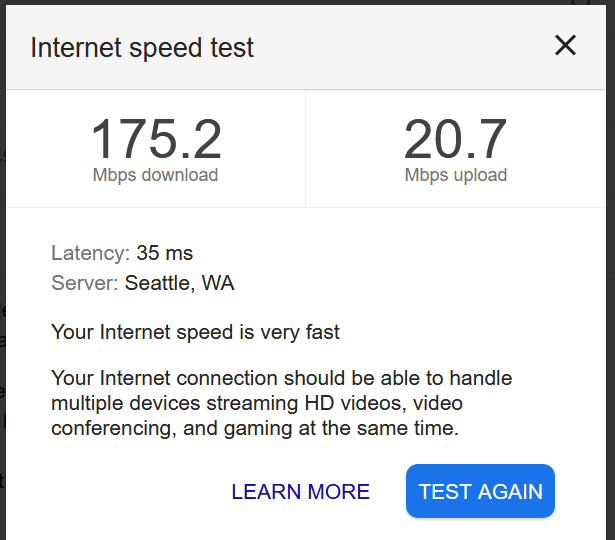Click the 'Mbps download' label
Screen dimensions: 615x540
(155, 175)
